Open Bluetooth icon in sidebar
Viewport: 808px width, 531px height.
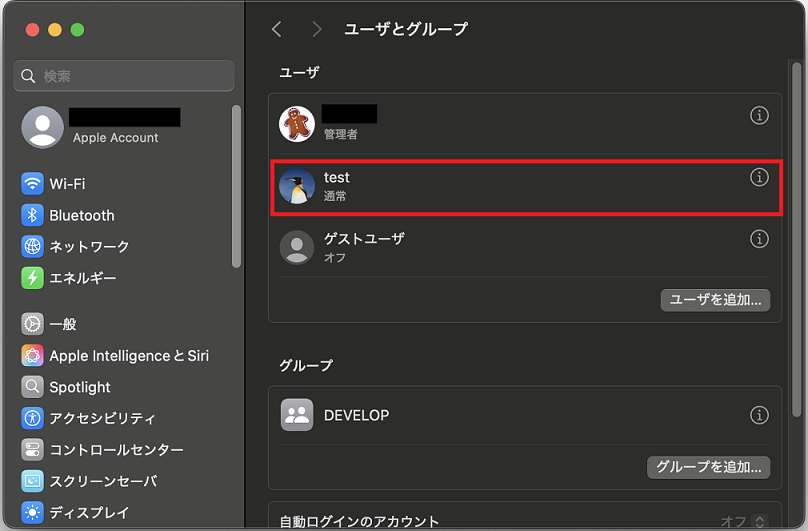(32, 215)
